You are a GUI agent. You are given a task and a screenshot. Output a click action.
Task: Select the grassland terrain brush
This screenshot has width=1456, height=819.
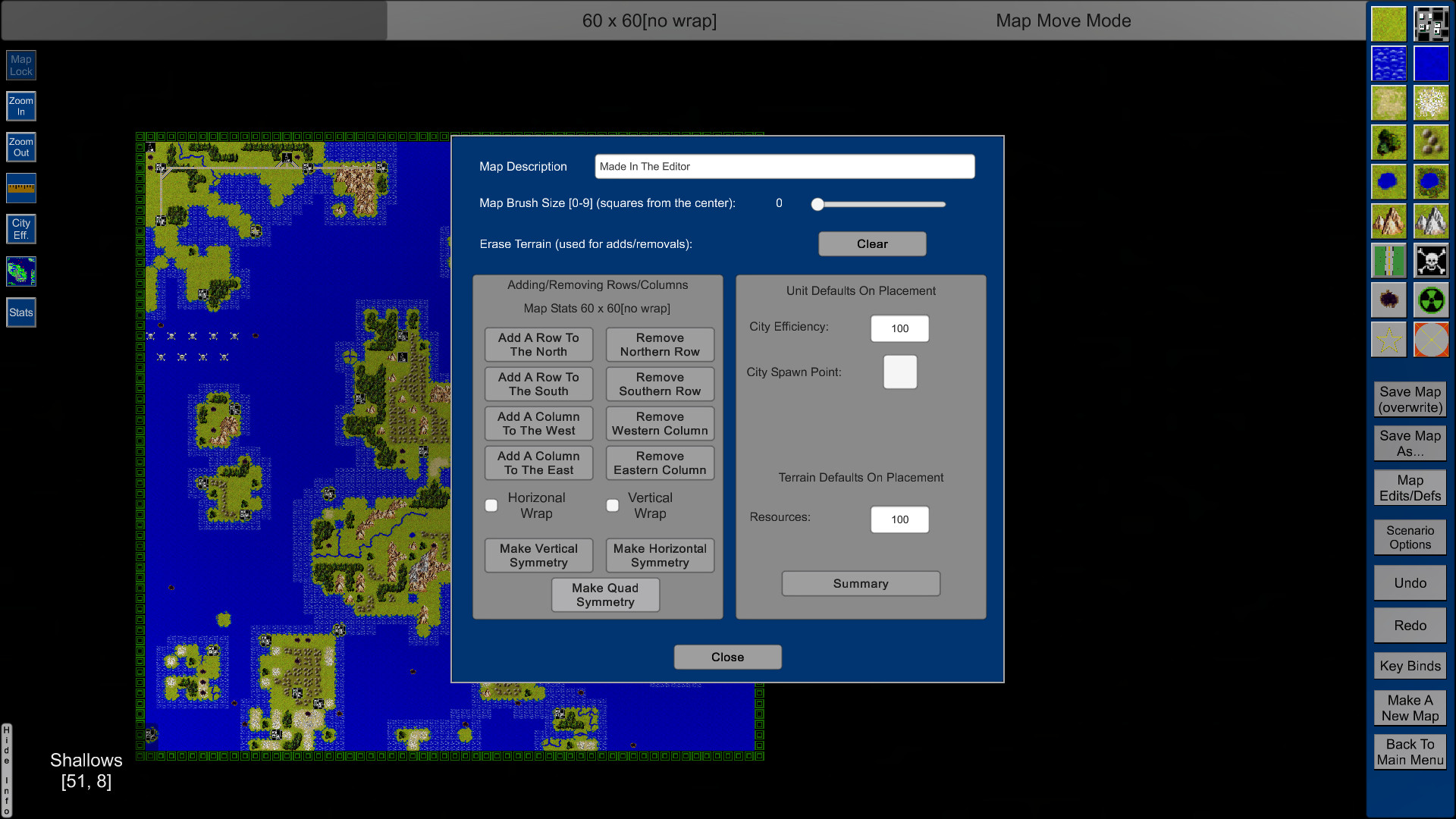[1388, 24]
